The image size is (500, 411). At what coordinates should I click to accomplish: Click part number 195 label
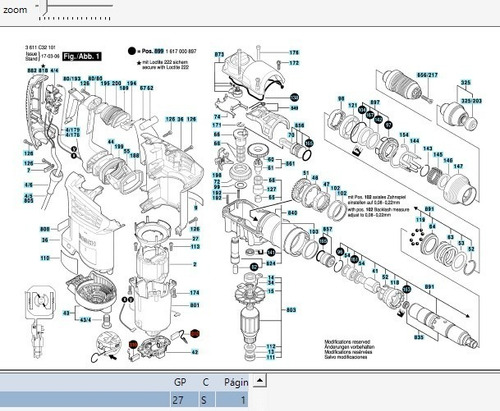106,83
